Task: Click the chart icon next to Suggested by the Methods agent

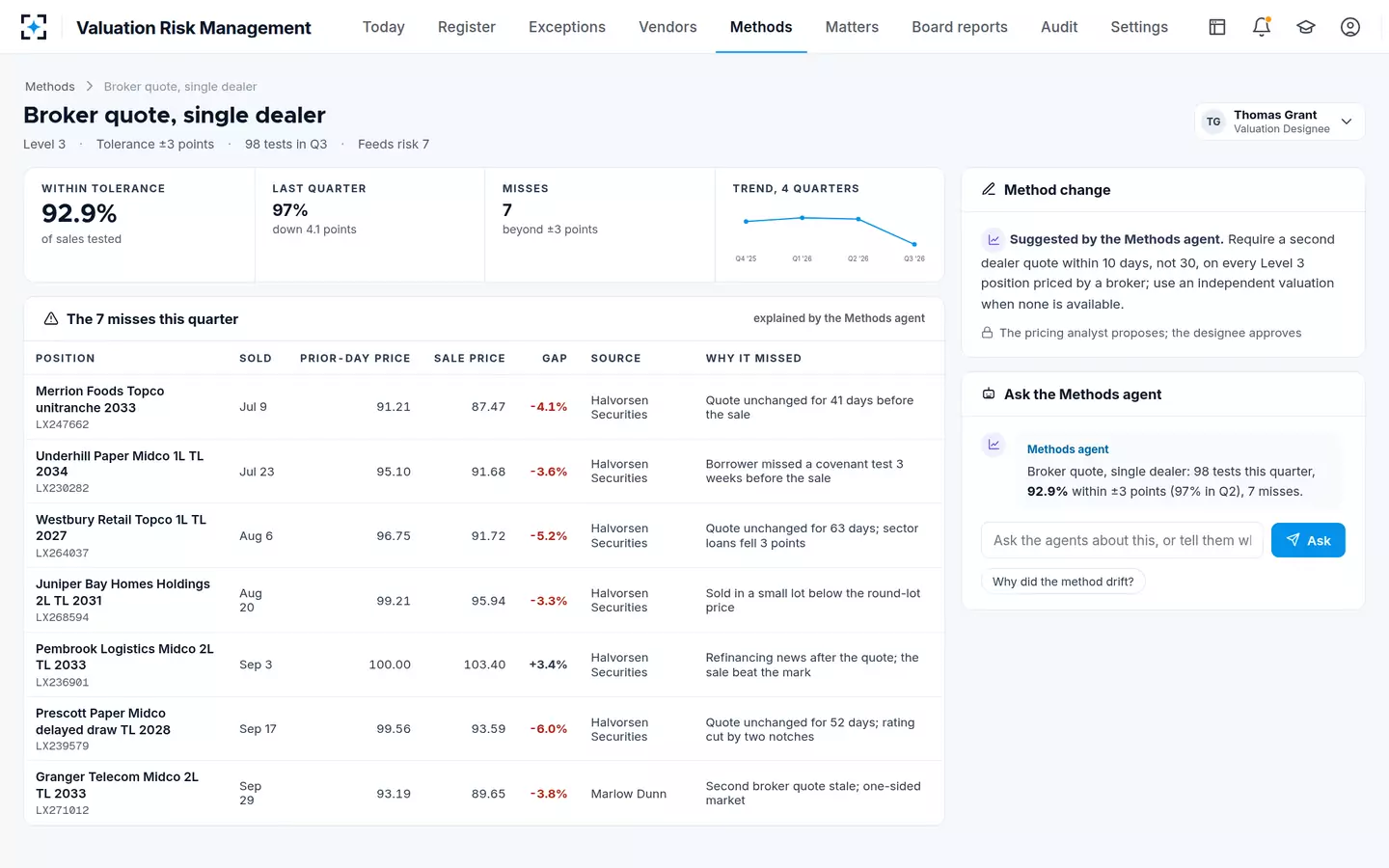Action: 993,239
